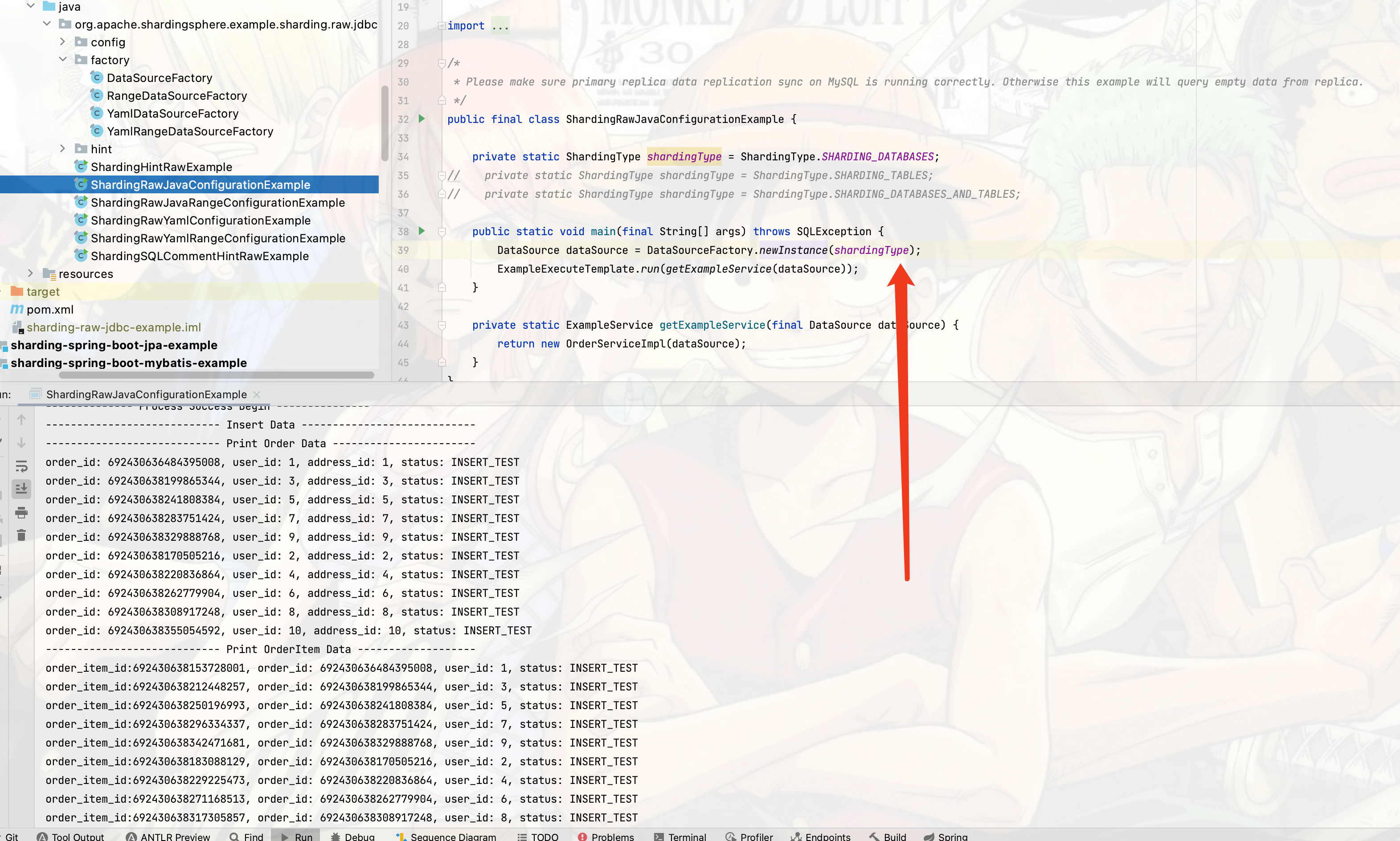The image size is (1400, 841).
Task: Open the Debug tool window
Action: [x=352, y=836]
